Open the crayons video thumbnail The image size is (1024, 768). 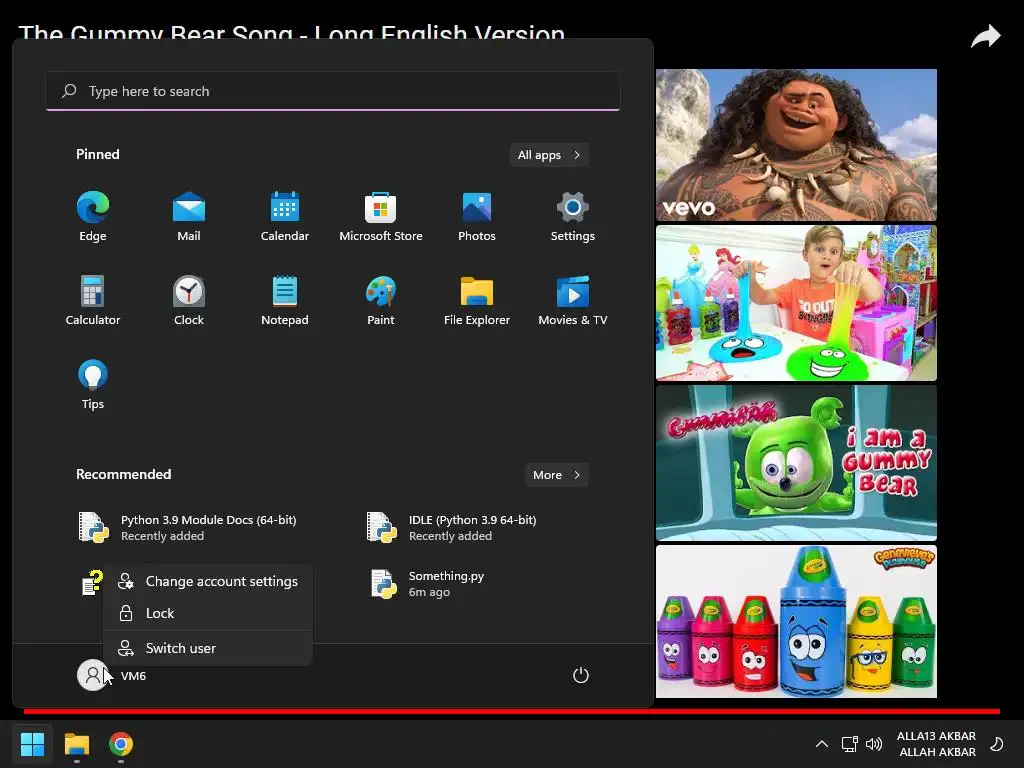(796, 622)
